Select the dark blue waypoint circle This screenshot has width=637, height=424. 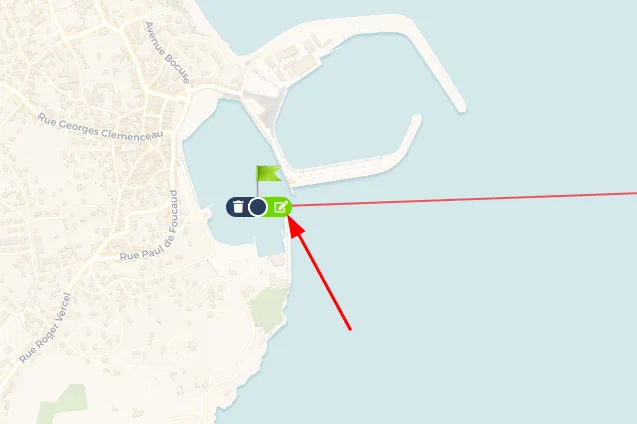point(257,207)
